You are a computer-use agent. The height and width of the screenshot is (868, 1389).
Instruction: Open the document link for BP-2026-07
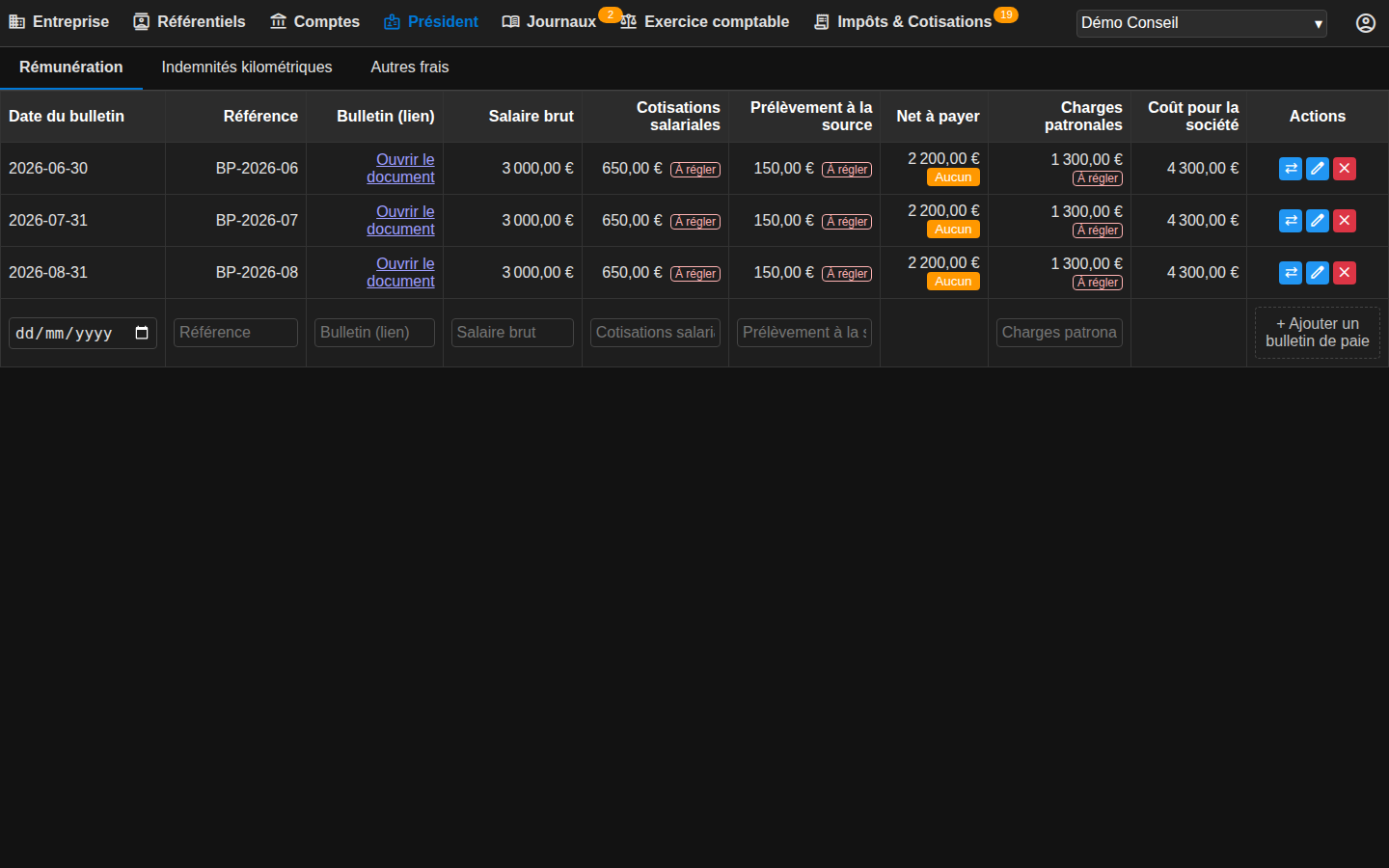pyautogui.click(x=400, y=221)
